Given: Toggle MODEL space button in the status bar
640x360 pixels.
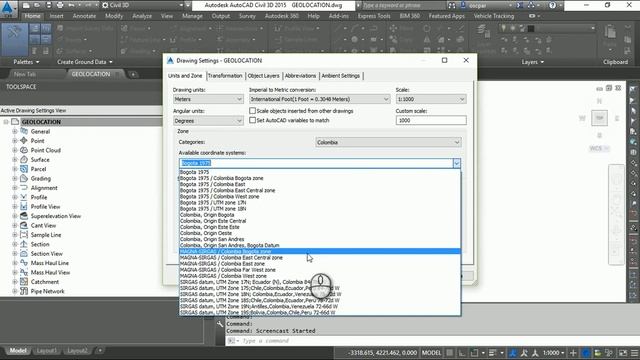Looking at the screenshot, I should click(x=431, y=353).
